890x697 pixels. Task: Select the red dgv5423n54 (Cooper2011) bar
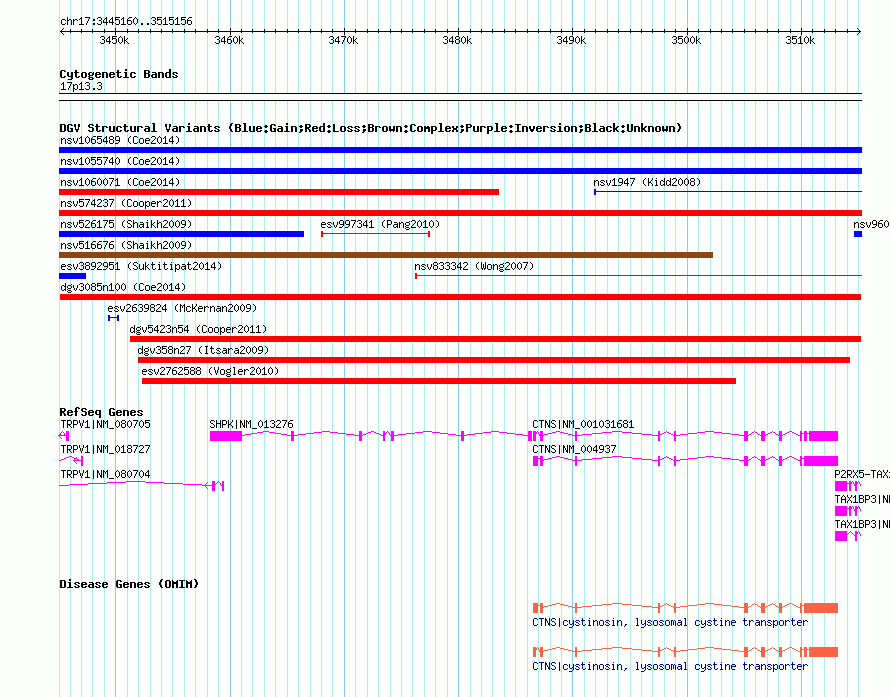click(x=496, y=339)
